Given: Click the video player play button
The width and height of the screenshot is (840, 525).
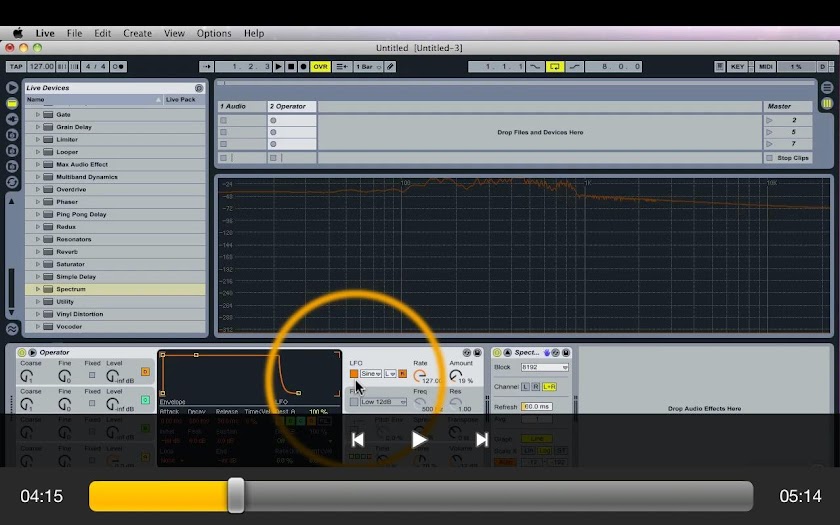Looking at the screenshot, I should (x=419, y=440).
